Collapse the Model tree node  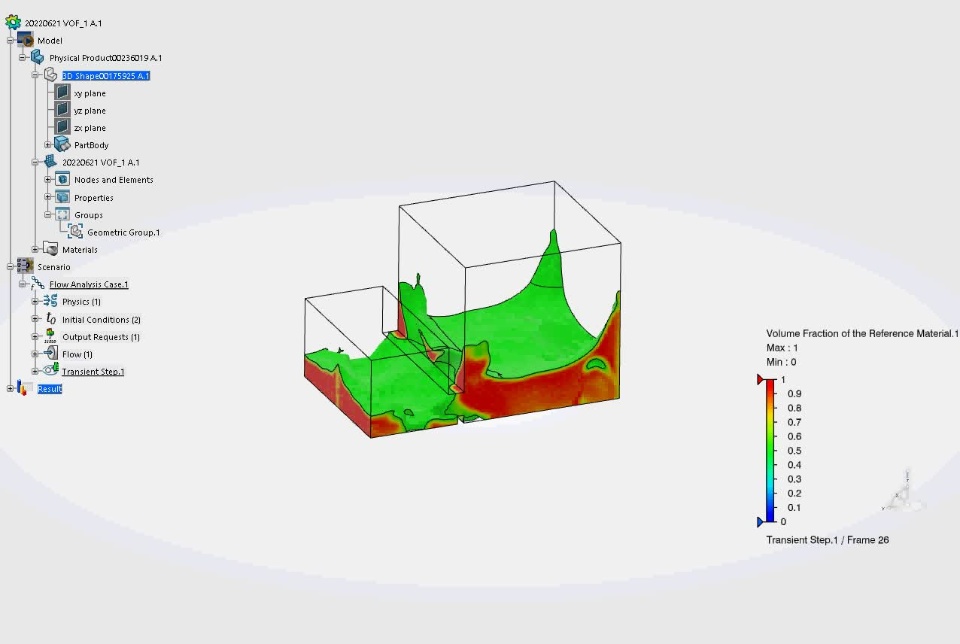pyautogui.click(x=10, y=40)
